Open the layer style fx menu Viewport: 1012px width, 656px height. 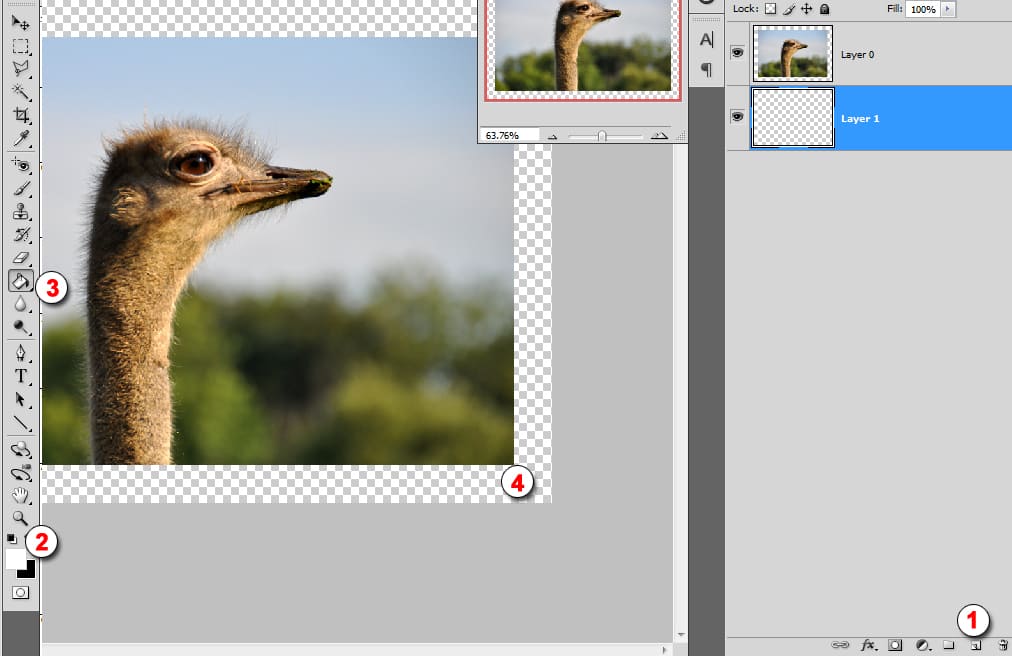pyautogui.click(x=868, y=646)
